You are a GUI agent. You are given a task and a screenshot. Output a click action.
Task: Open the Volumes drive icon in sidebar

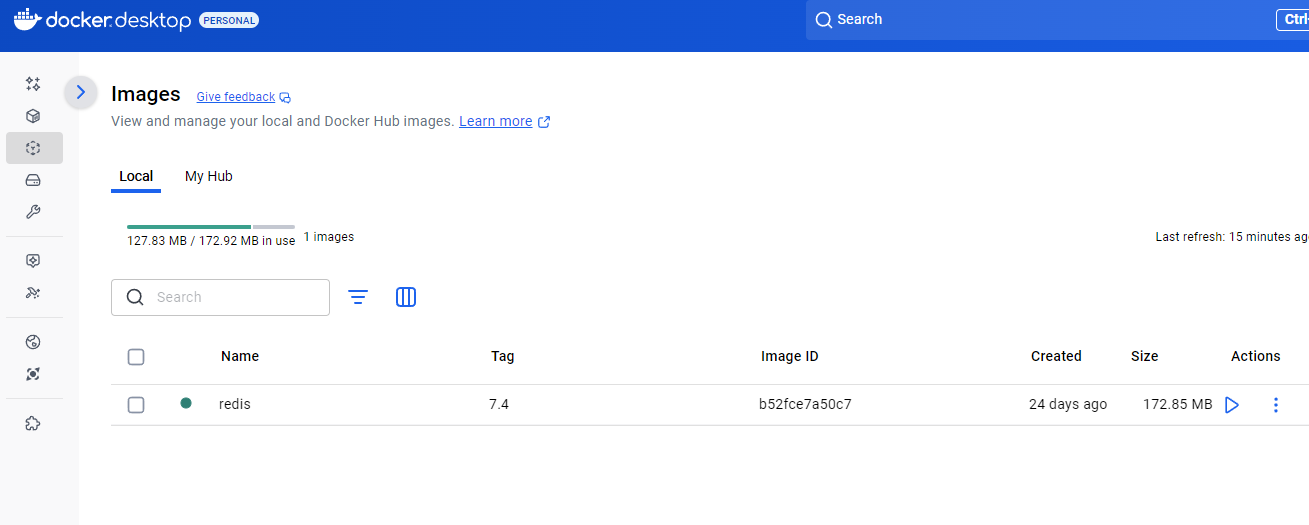click(33, 180)
